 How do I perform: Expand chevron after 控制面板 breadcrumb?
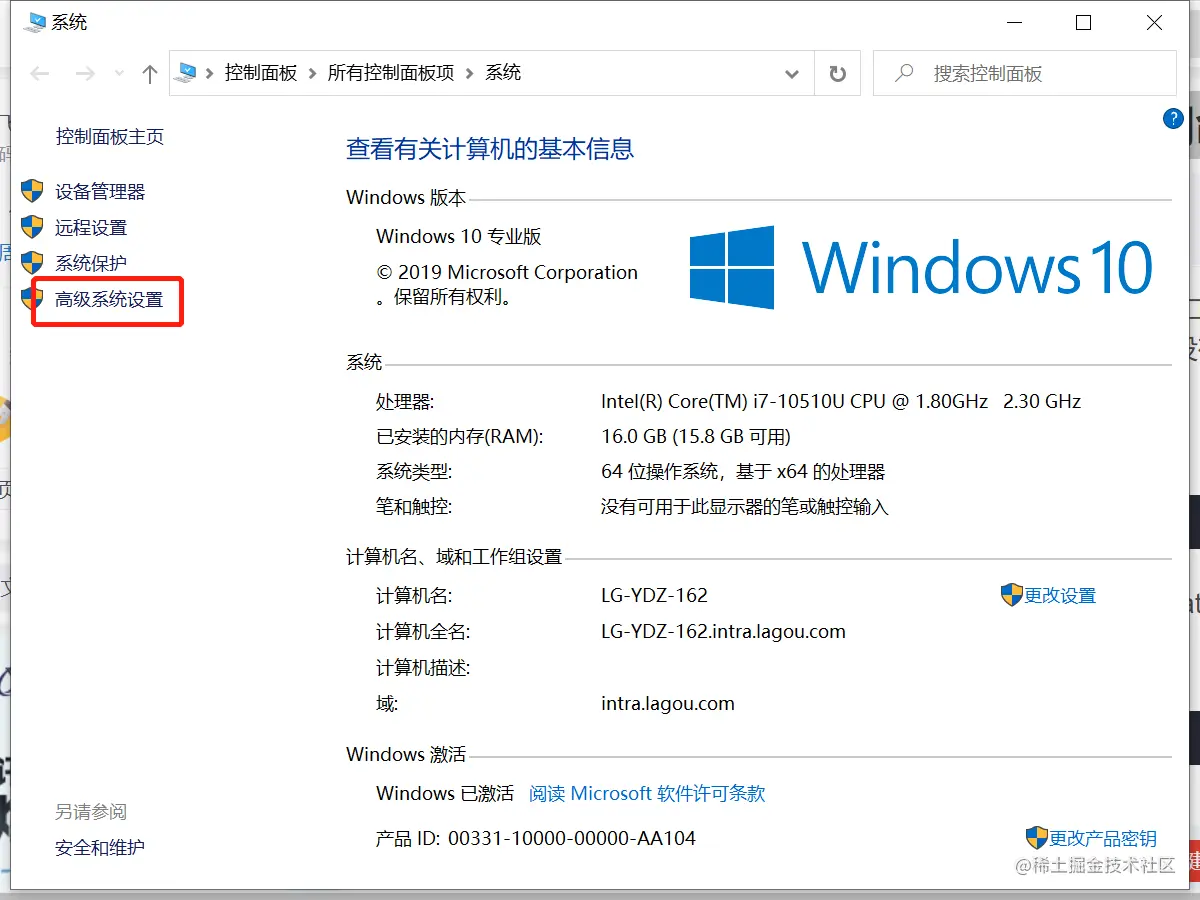pos(313,73)
